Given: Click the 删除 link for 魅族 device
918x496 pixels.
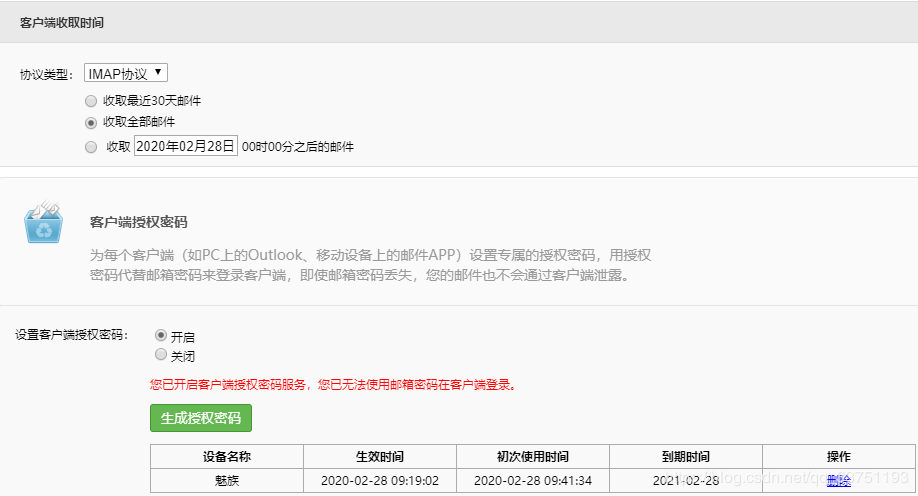Looking at the screenshot, I should click(x=838, y=481).
